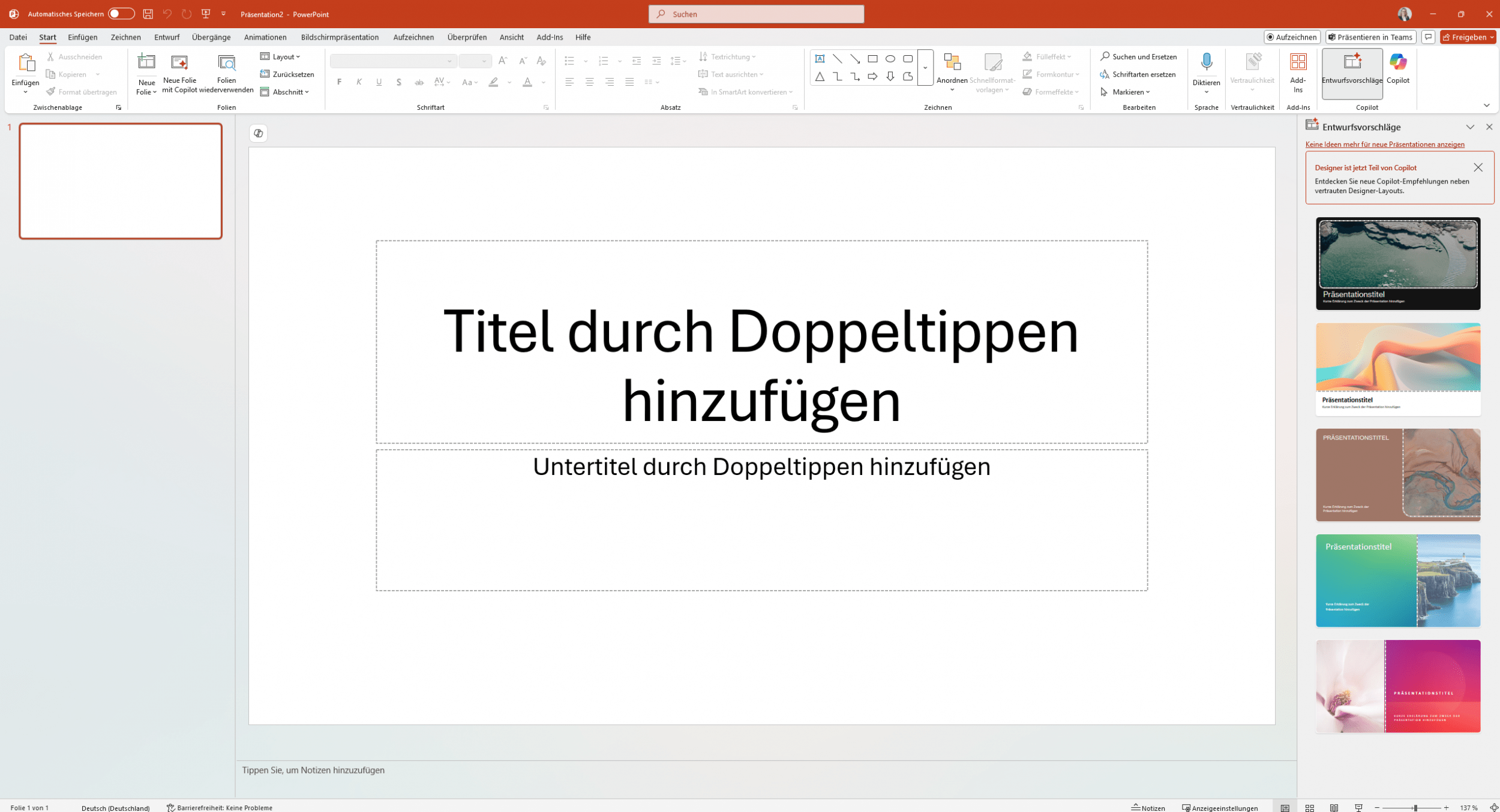Open the Copilot pane icon
The width and height of the screenshot is (1500, 812).
point(1397,62)
